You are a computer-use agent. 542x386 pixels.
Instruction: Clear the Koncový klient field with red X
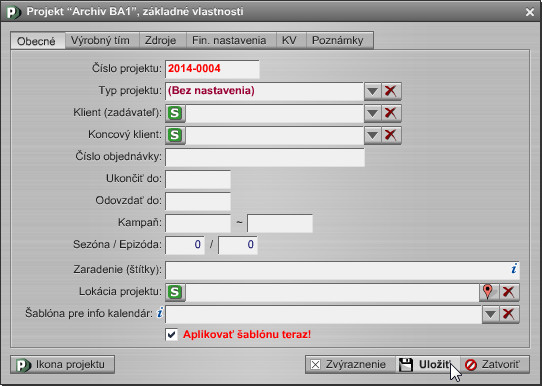tap(391, 135)
